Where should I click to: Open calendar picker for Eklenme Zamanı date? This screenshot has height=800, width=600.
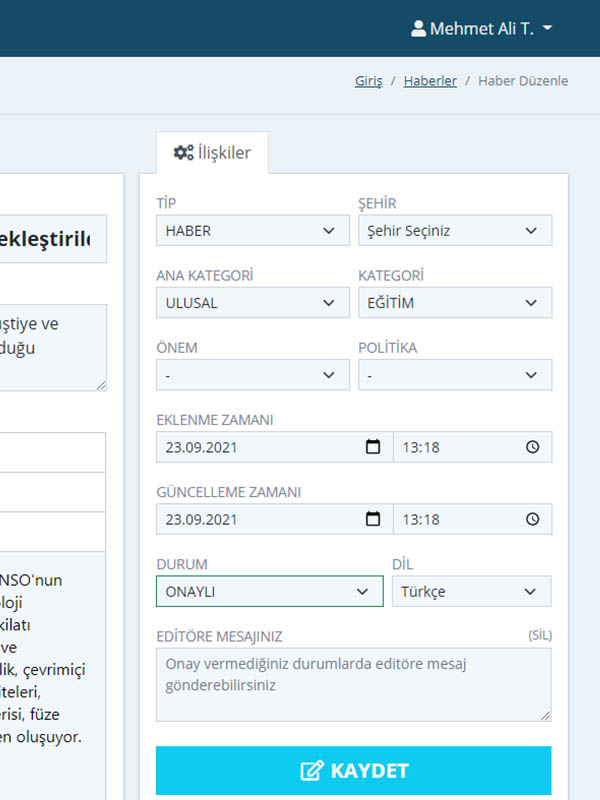click(x=373, y=447)
